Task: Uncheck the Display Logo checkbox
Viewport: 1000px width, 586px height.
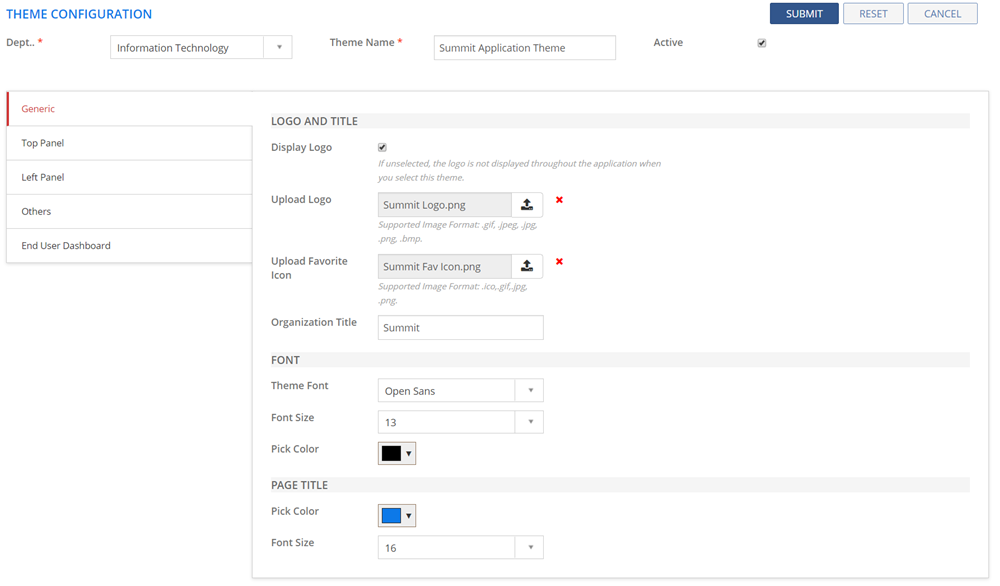Action: click(382, 148)
